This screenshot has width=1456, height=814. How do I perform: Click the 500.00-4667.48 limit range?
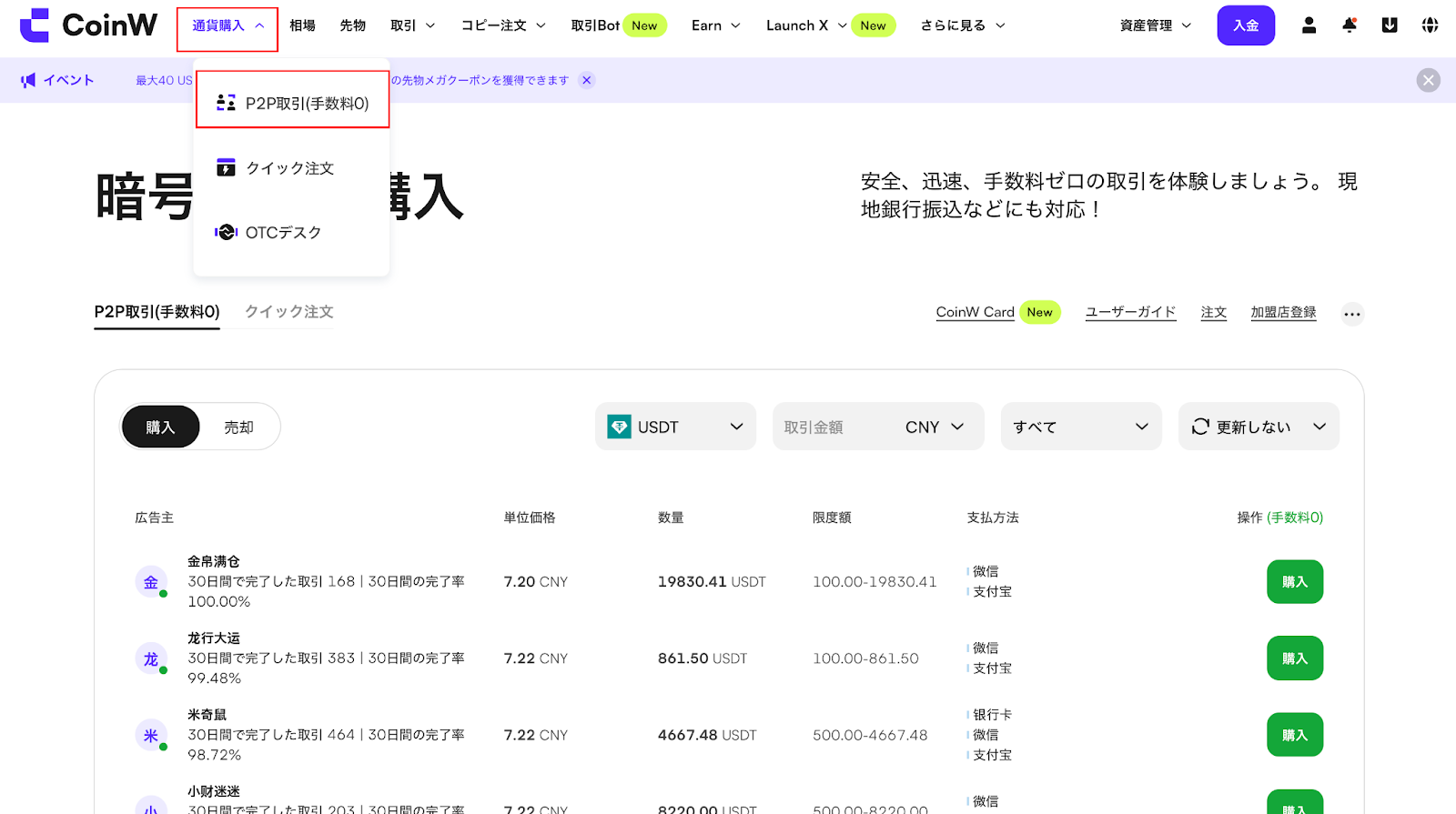[870, 735]
